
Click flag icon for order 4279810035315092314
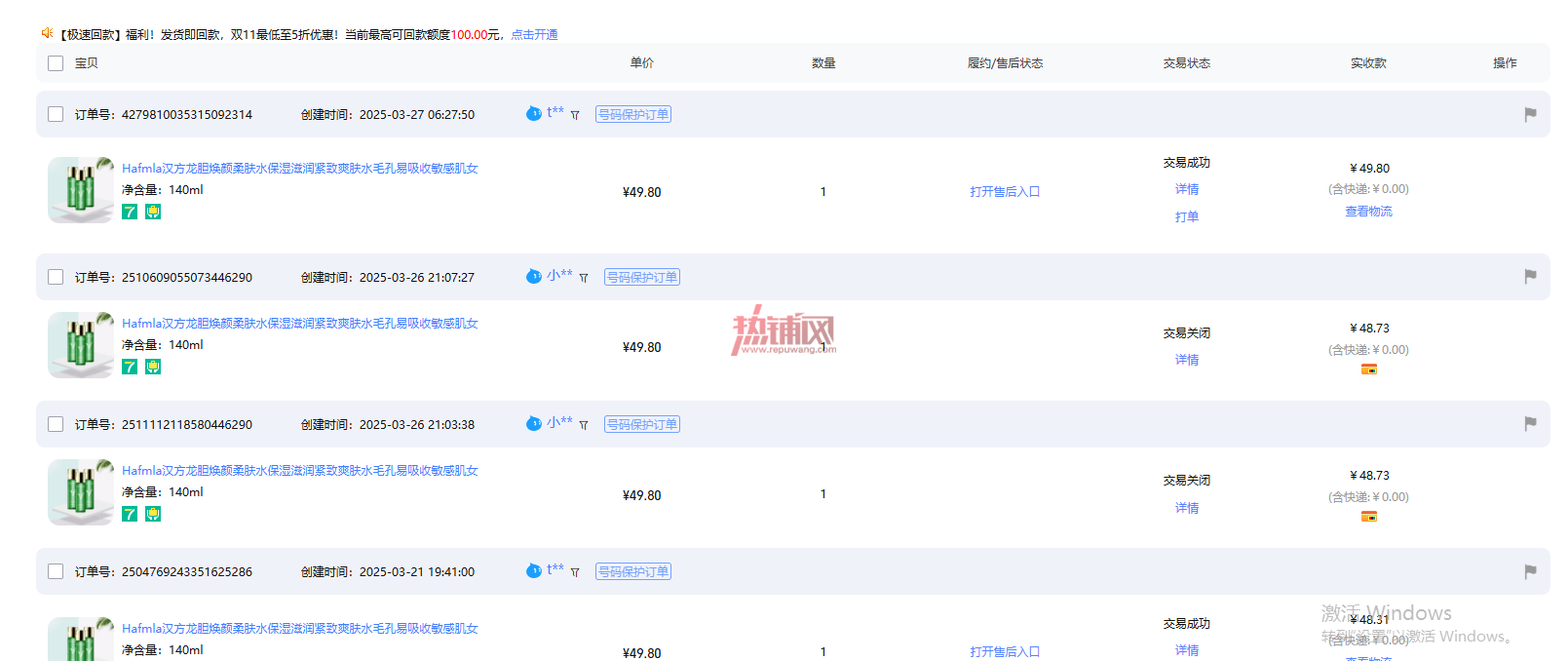[x=1530, y=114]
